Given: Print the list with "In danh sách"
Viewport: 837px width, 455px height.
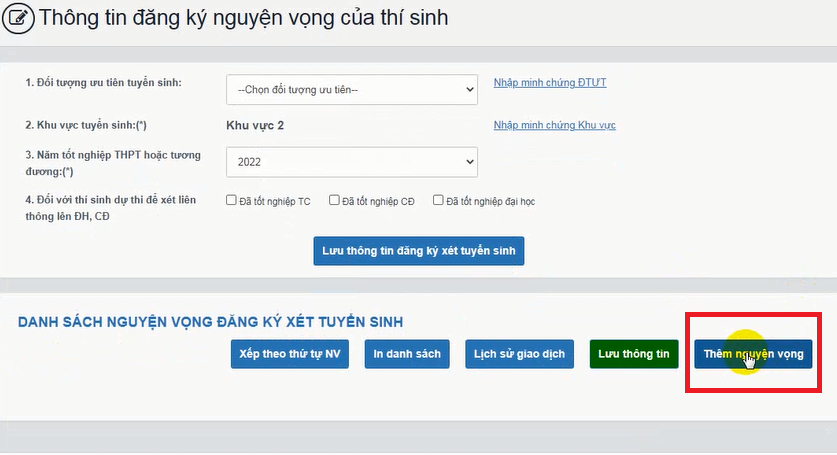Looking at the screenshot, I should tap(407, 355).
